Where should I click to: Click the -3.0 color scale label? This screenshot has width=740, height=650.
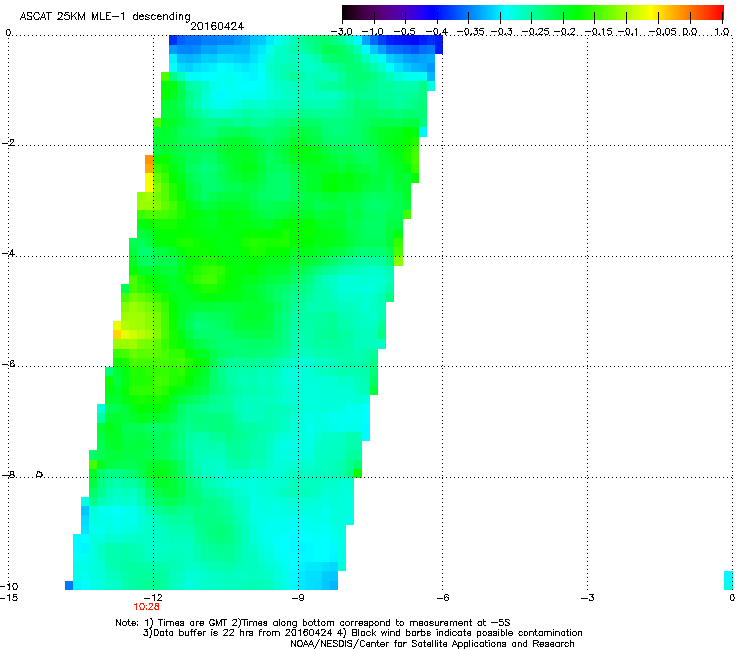click(x=342, y=32)
